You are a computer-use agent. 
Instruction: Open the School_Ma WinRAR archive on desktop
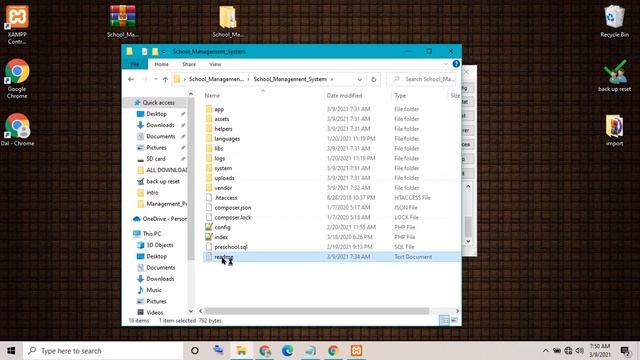[122, 21]
